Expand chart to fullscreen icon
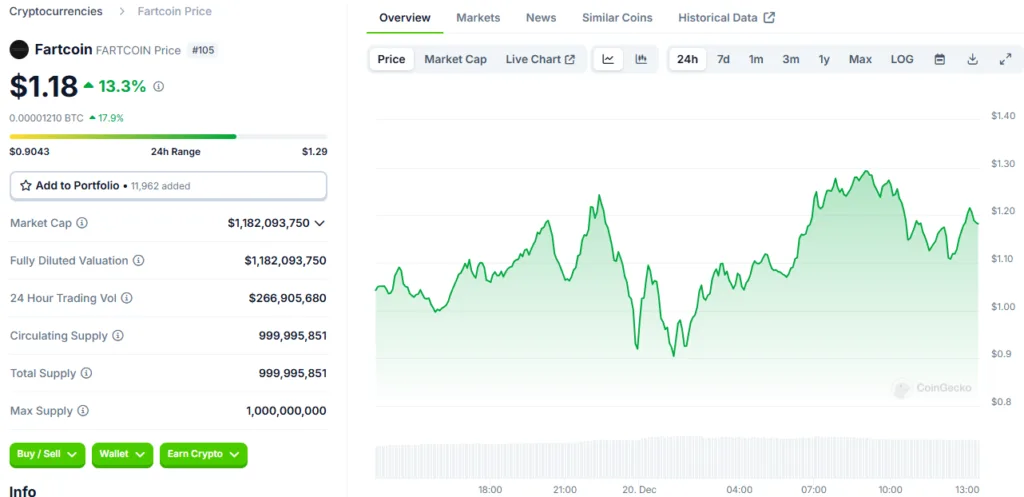 1006,59
